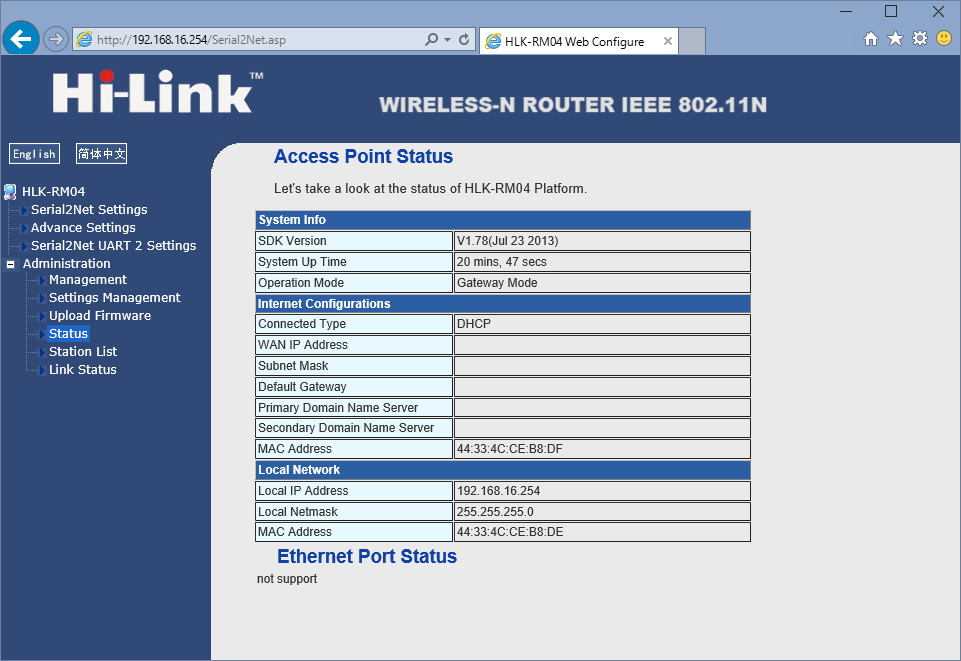Click the Local IP Address value 192.168.16.254

point(498,491)
